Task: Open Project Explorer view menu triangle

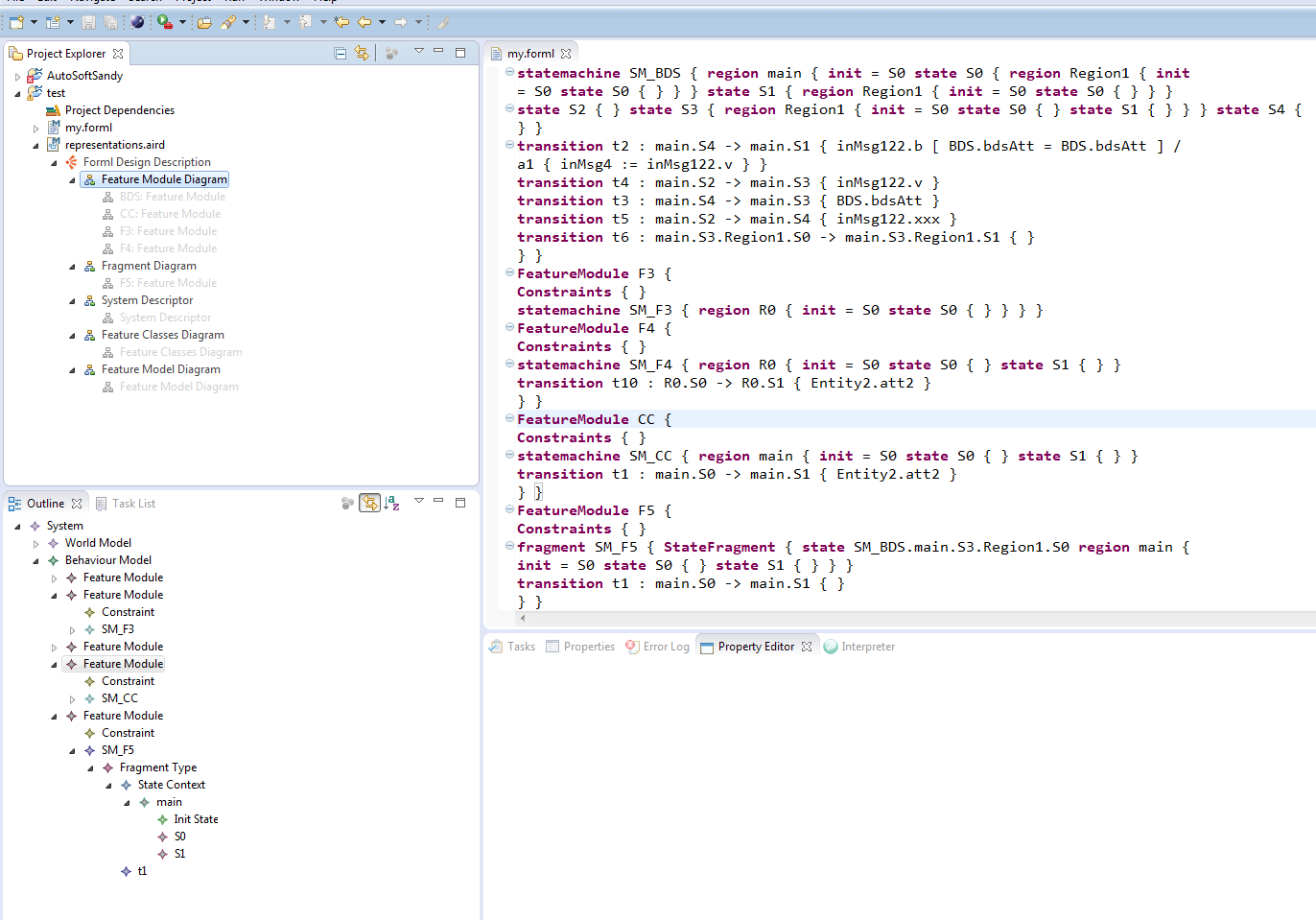Action: [418, 52]
